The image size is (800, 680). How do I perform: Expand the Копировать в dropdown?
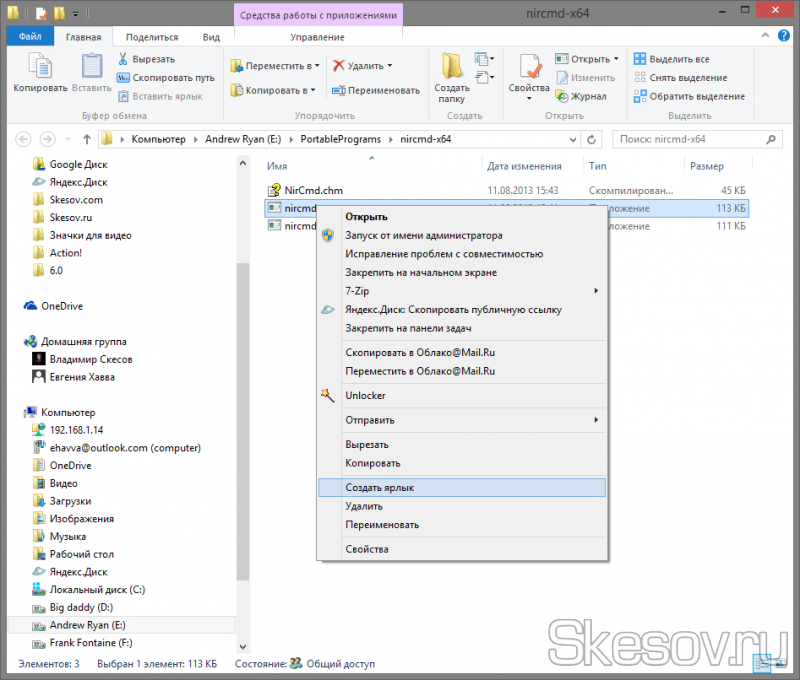tap(272, 90)
